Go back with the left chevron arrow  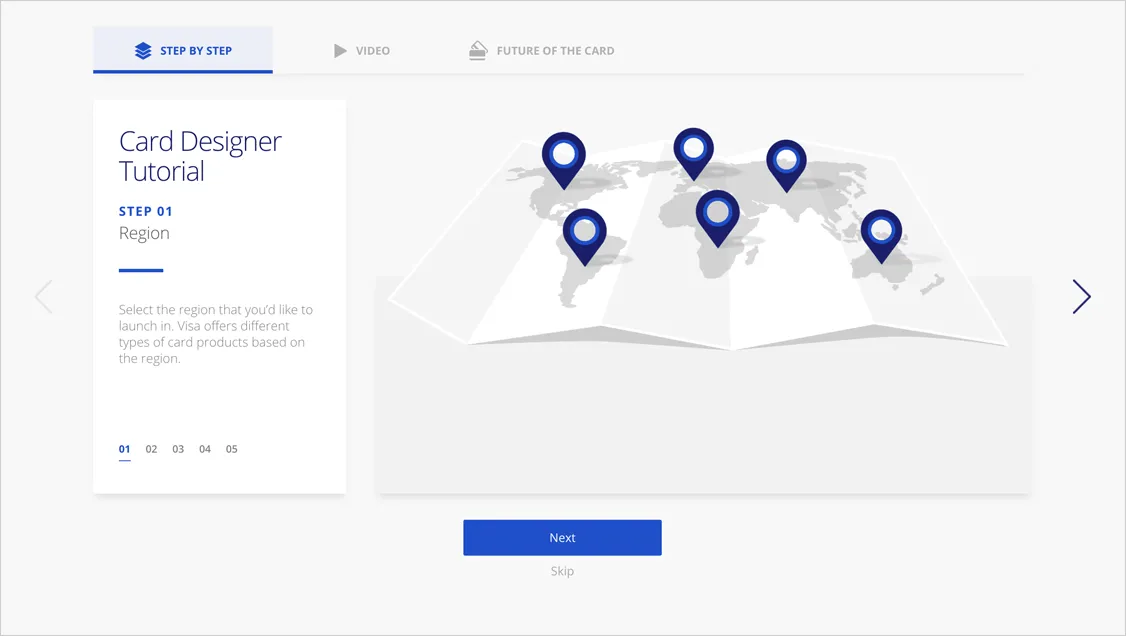click(x=45, y=296)
